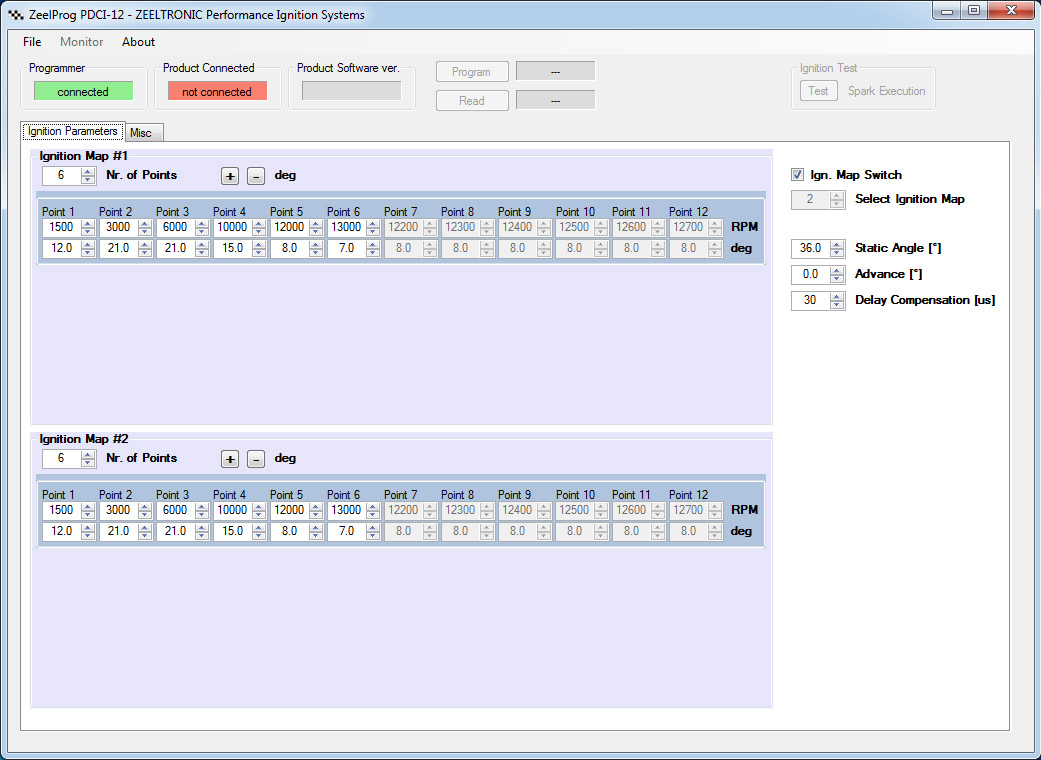The image size is (1041, 760).
Task: Open the File menu
Action: (32, 42)
